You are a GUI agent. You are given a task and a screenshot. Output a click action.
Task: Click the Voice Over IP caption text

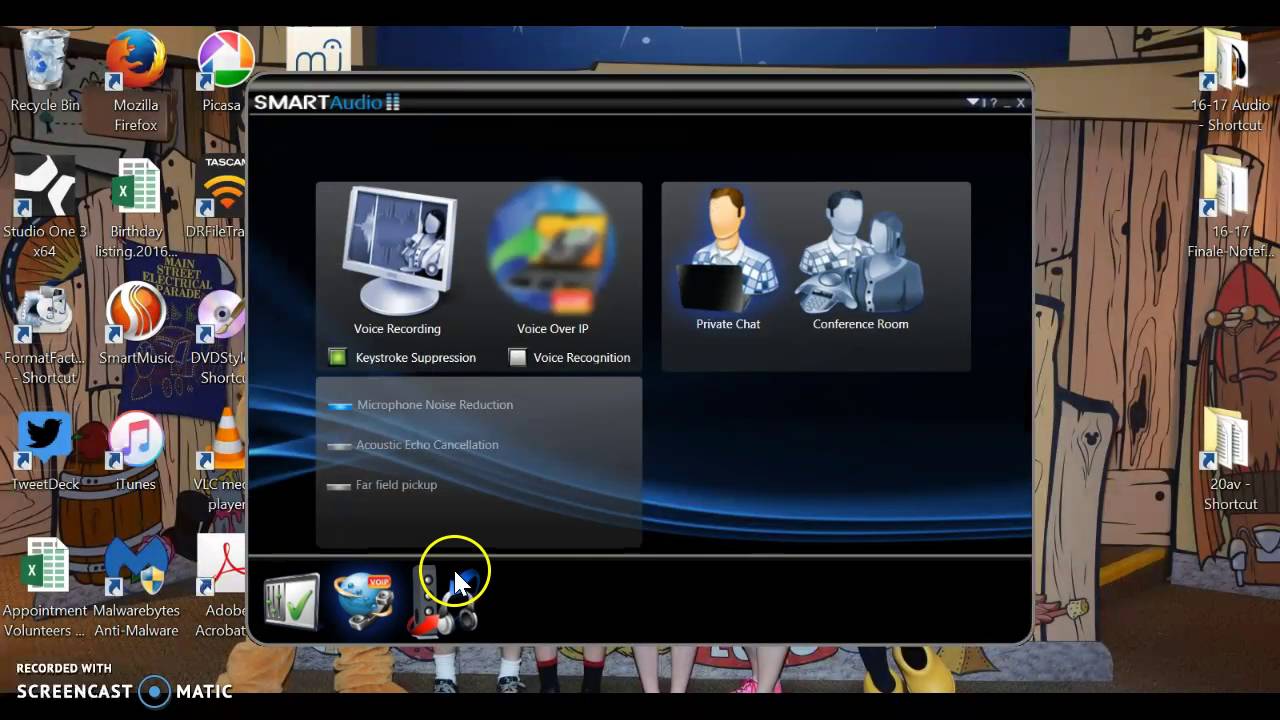click(552, 329)
